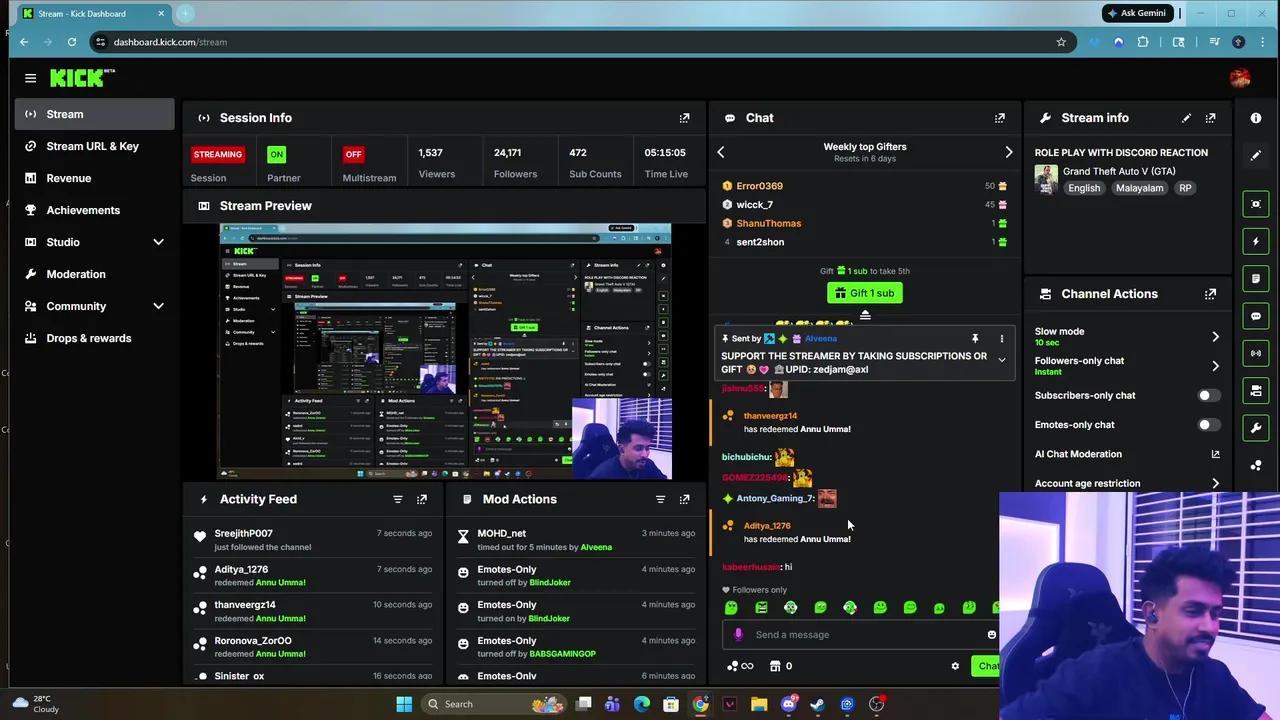Unpin the pinned chat message
Viewport: 1280px width, 720px height.
tap(975, 339)
